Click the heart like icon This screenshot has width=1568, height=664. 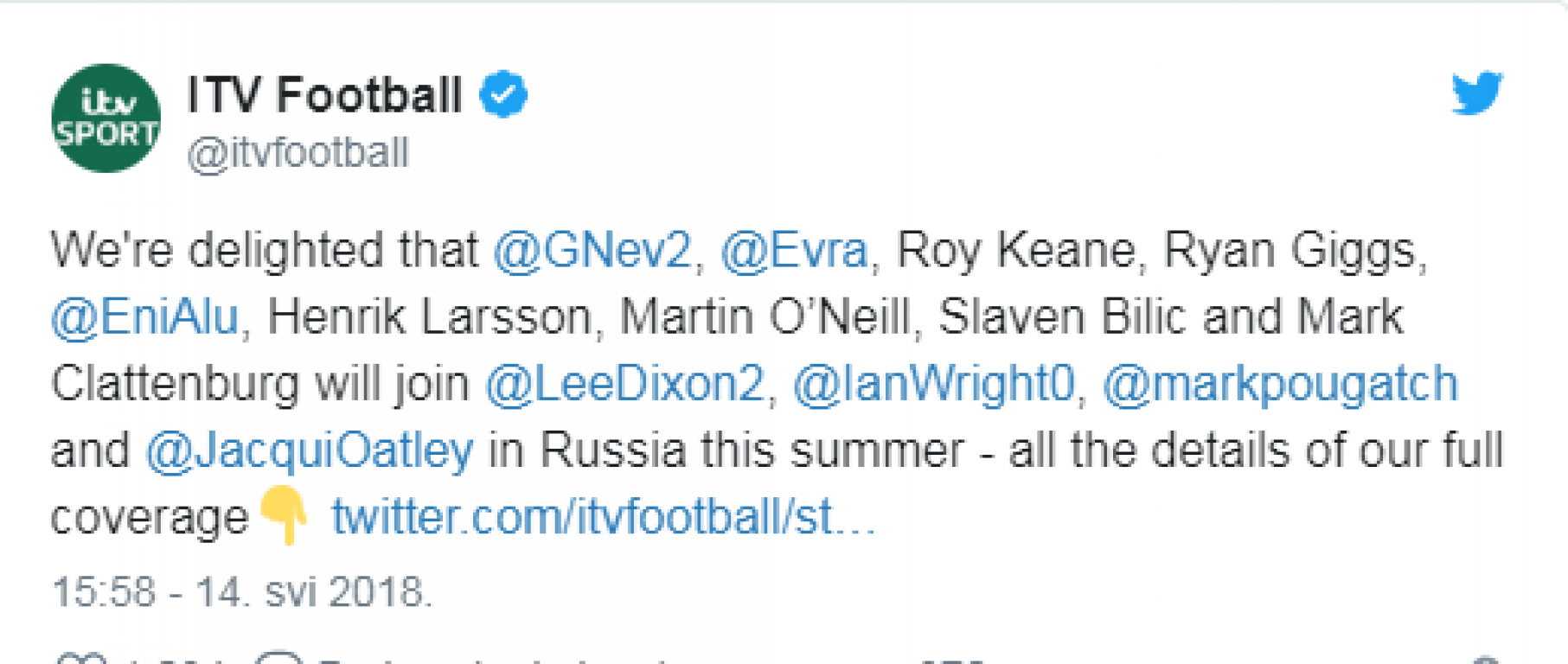pyautogui.click(x=81, y=660)
